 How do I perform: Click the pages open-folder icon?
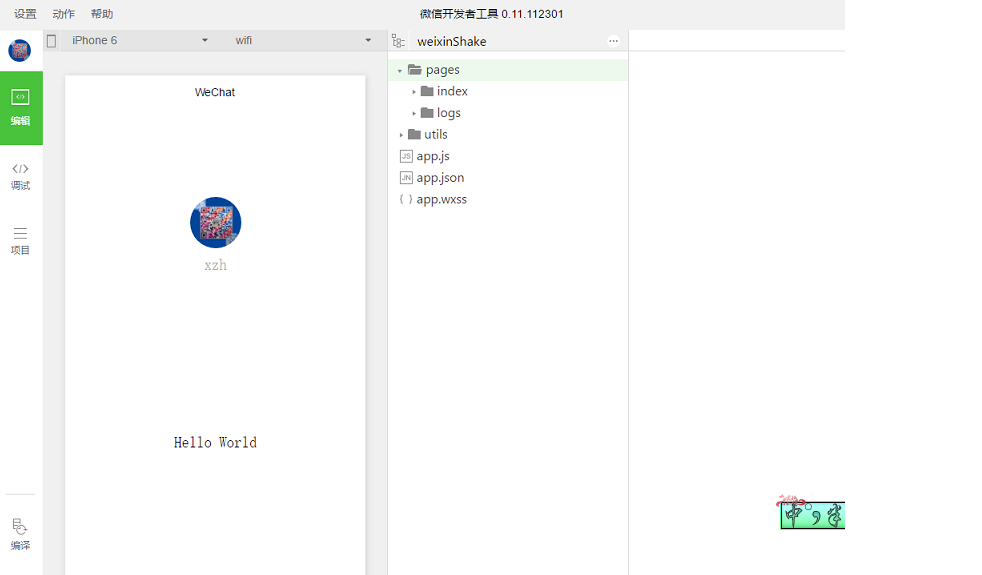tap(415, 70)
